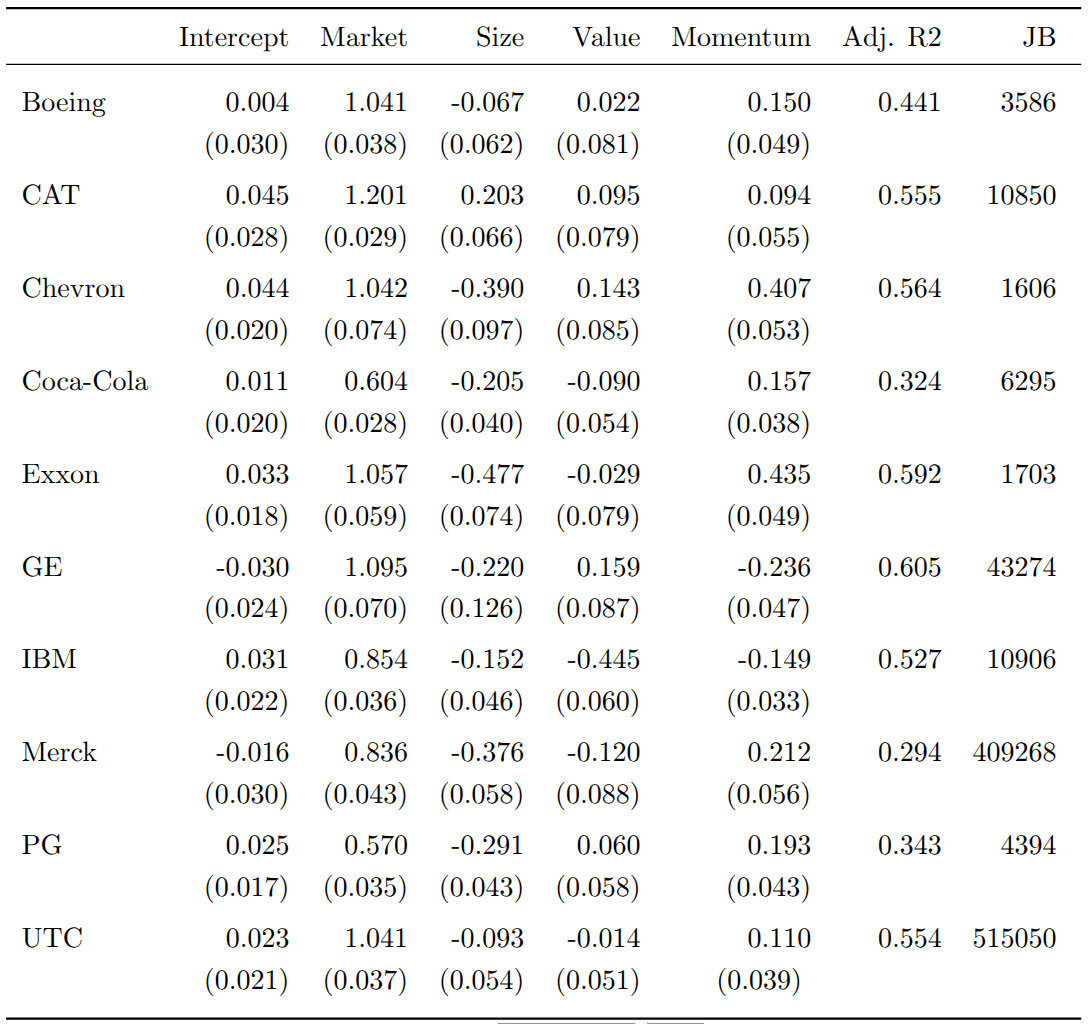Click Merck's JB value 409268
Viewport: 1088px width, 1024px height.
click(1014, 753)
